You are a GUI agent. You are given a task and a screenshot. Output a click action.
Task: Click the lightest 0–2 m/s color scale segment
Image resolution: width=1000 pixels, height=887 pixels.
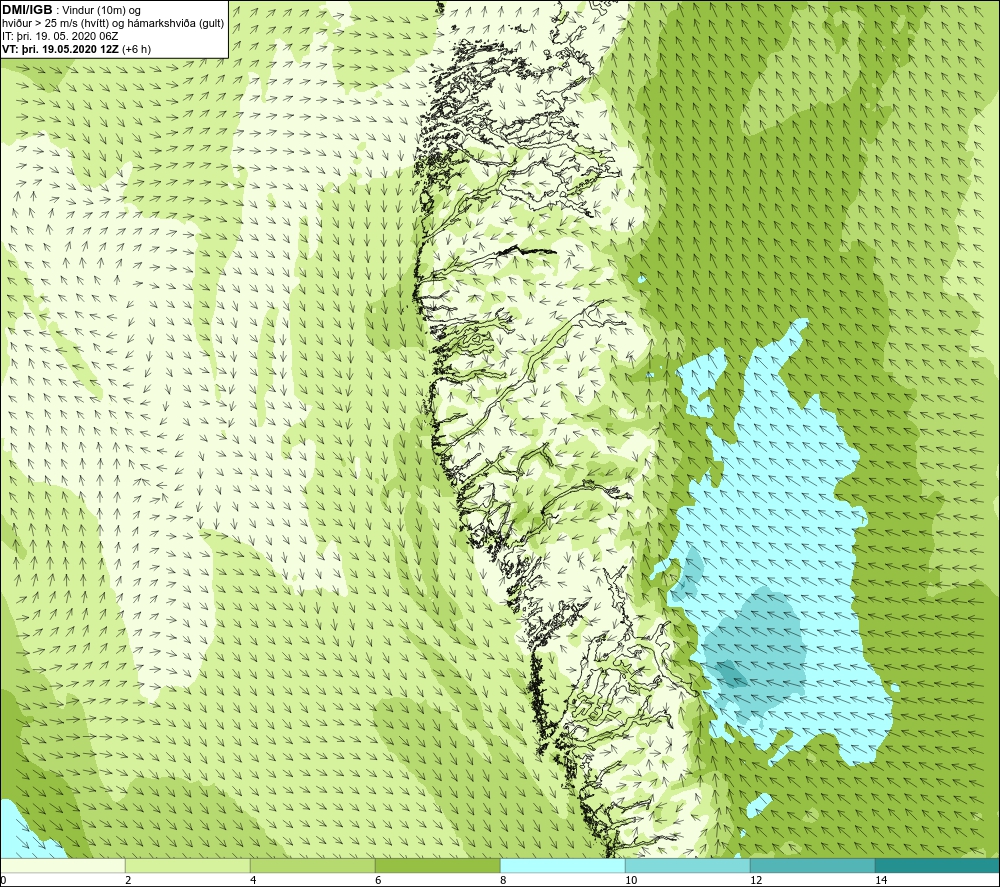tap(62, 865)
